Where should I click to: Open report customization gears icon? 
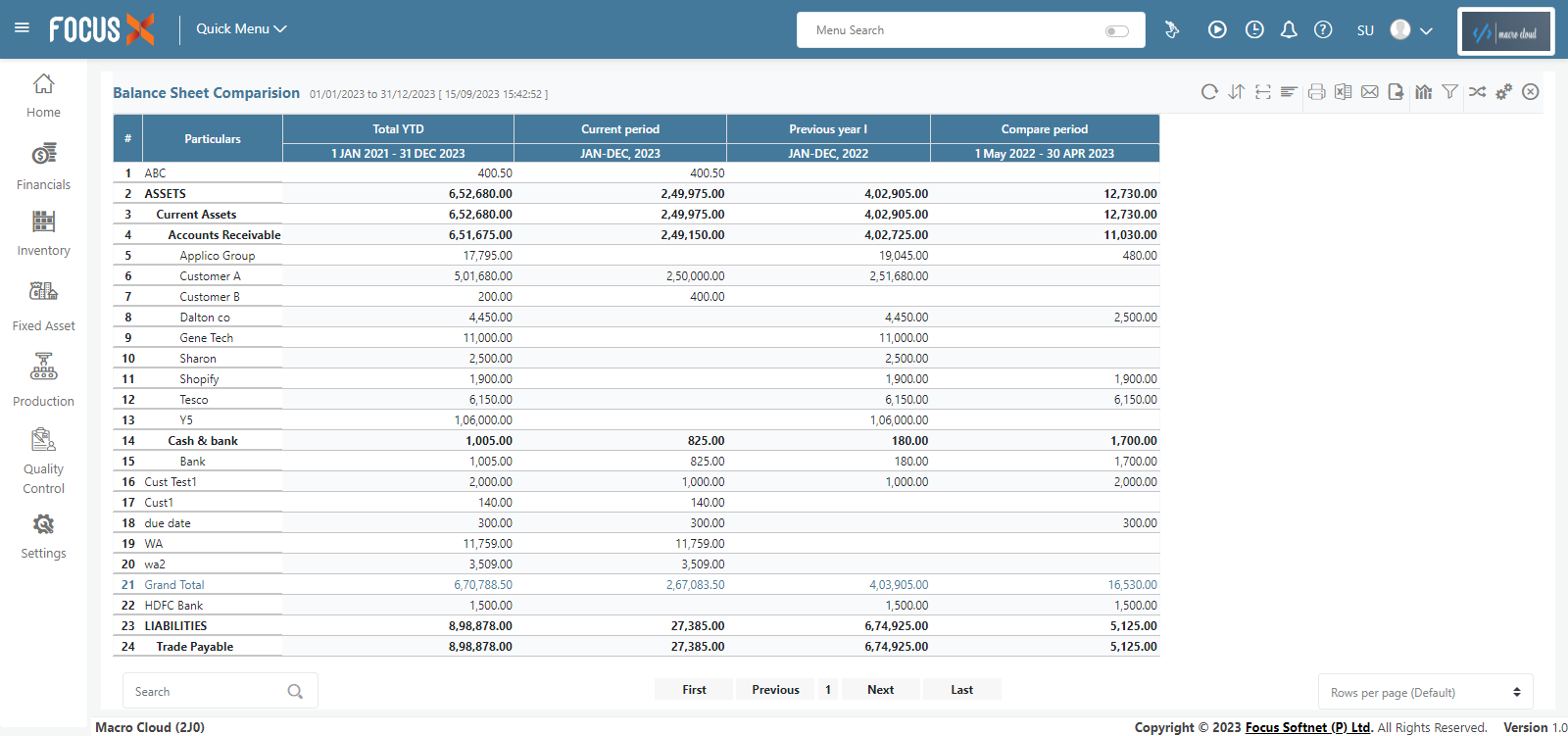1503,92
